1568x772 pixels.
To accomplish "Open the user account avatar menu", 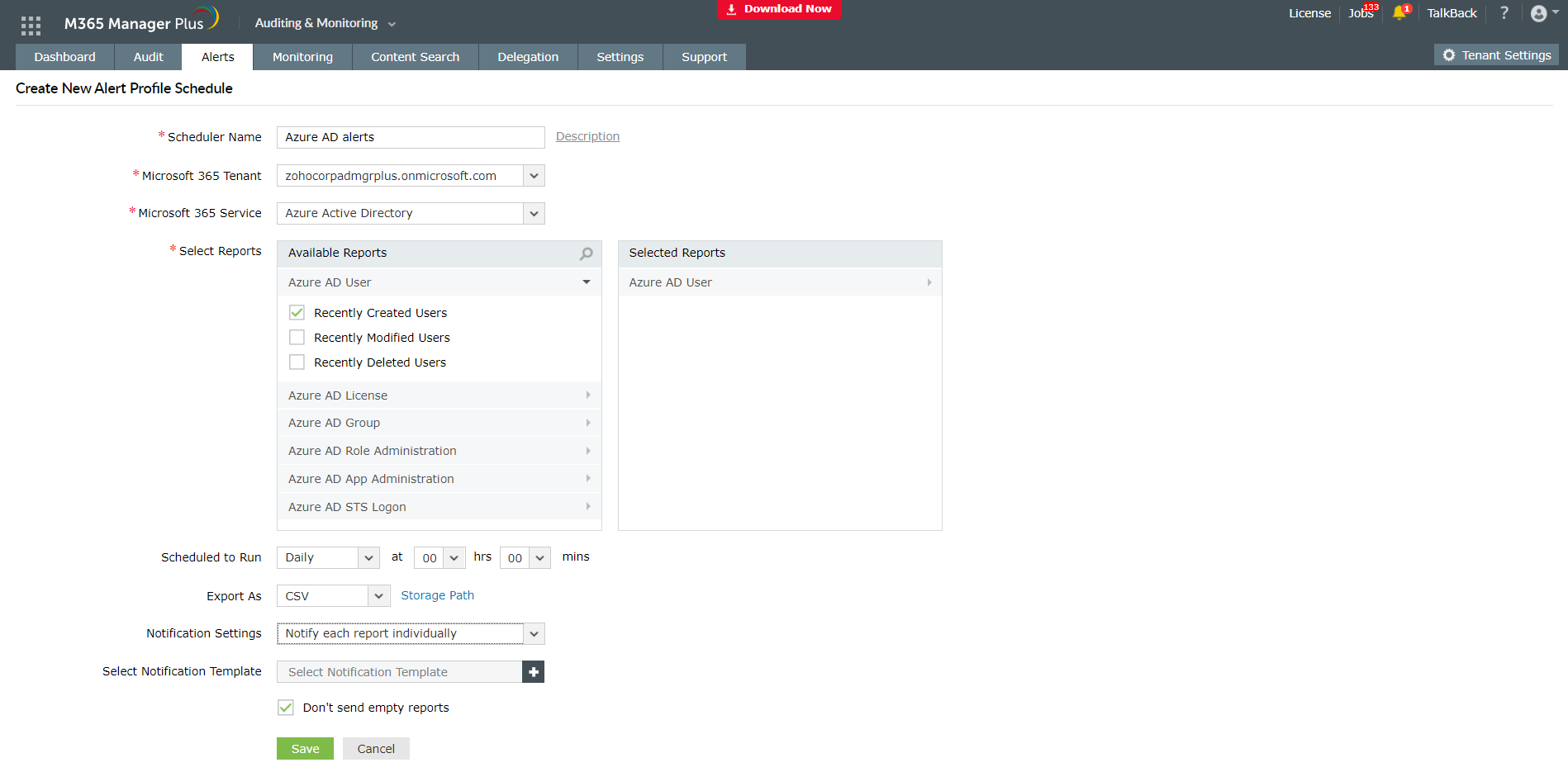I will [1543, 13].
